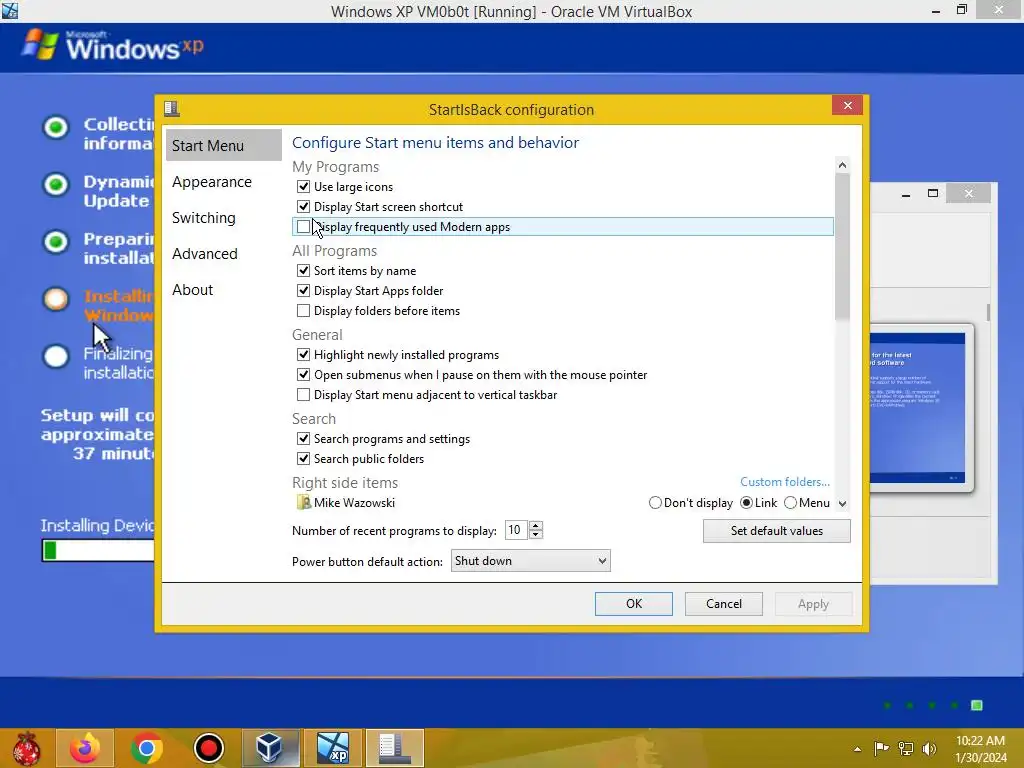1024x768 pixels.
Task: Toggle Highlight newly installed programs
Action: tap(303, 355)
